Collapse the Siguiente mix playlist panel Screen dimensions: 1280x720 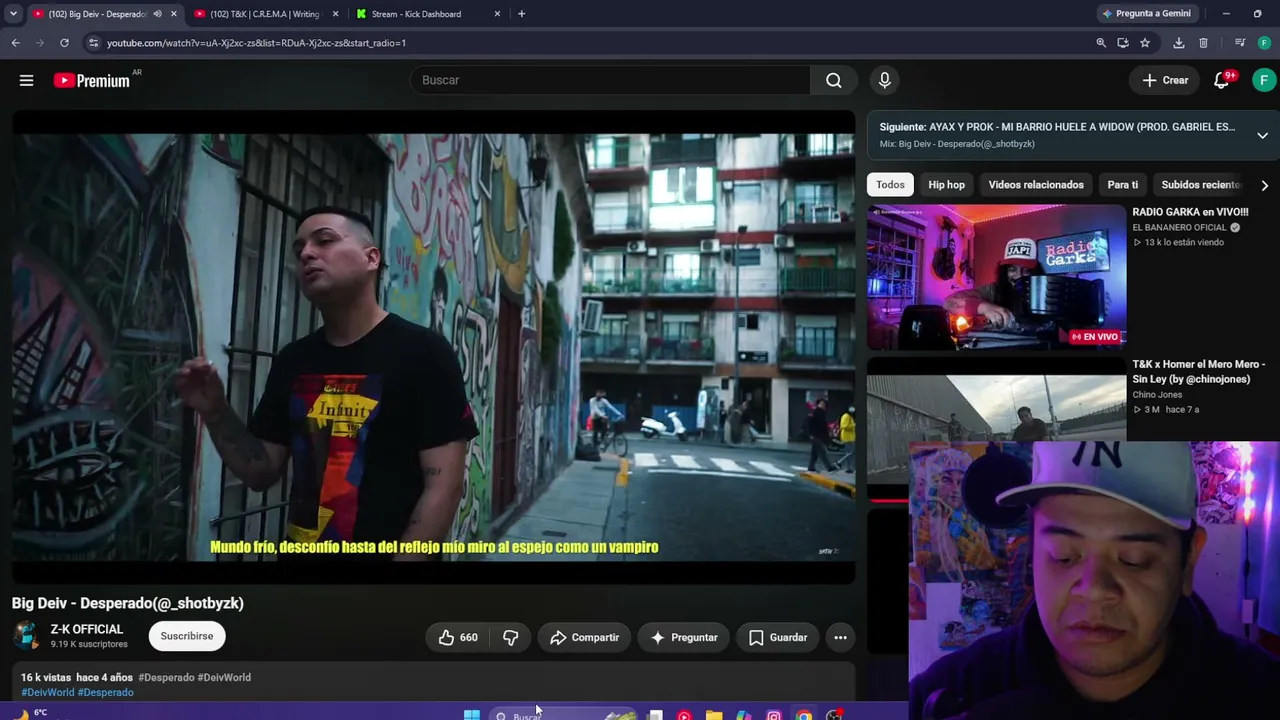point(1262,135)
